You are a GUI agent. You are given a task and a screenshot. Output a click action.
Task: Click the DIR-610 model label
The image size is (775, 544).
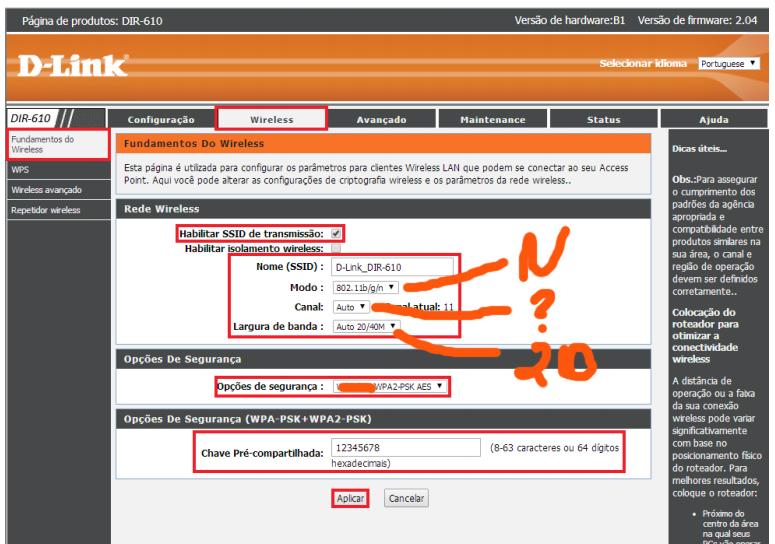(x=31, y=119)
